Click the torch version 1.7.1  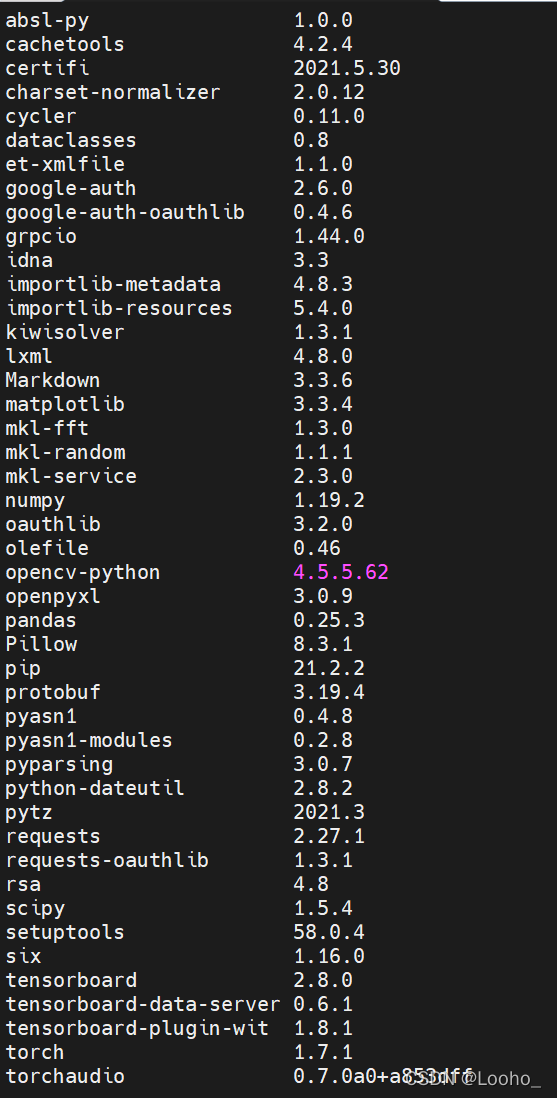[322, 1052]
